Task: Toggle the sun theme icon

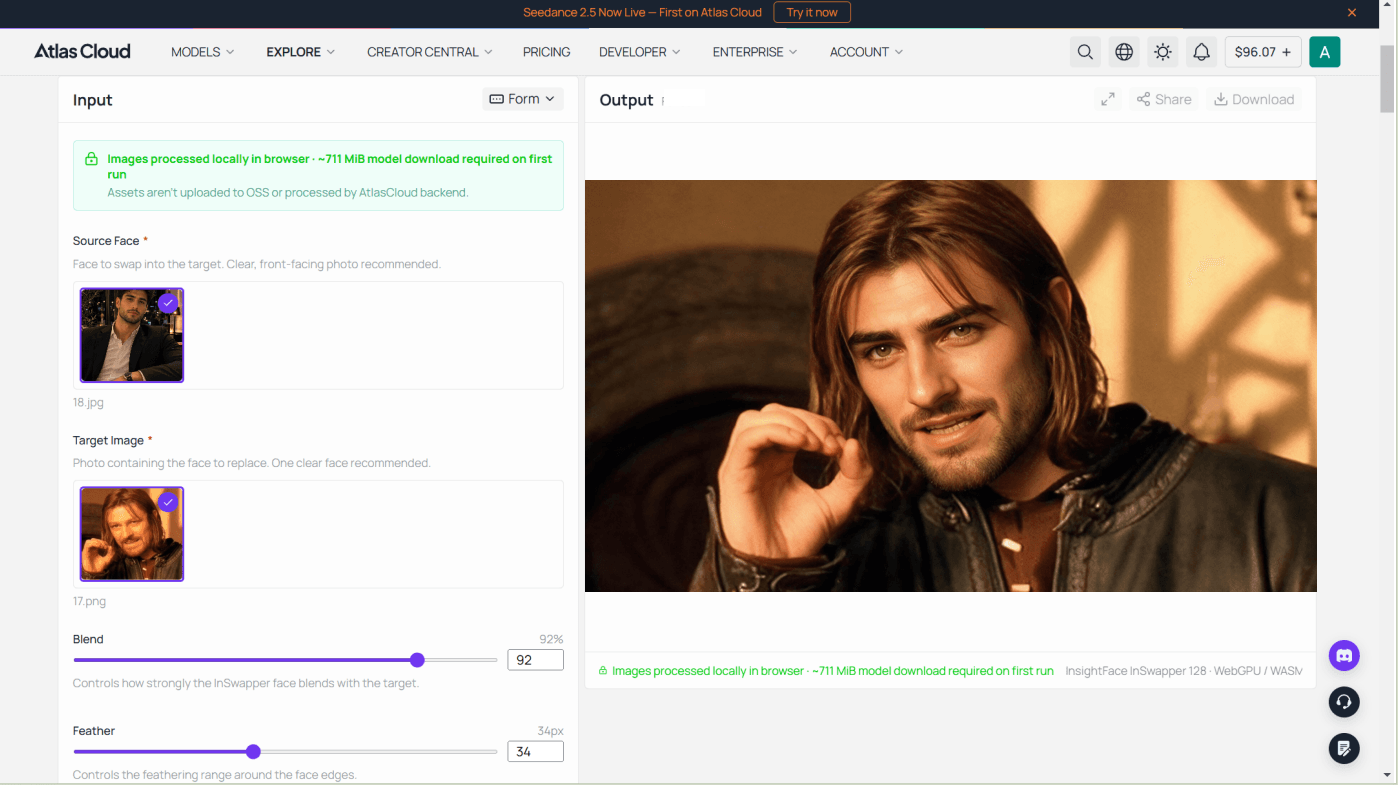Action: pyautogui.click(x=1163, y=52)
